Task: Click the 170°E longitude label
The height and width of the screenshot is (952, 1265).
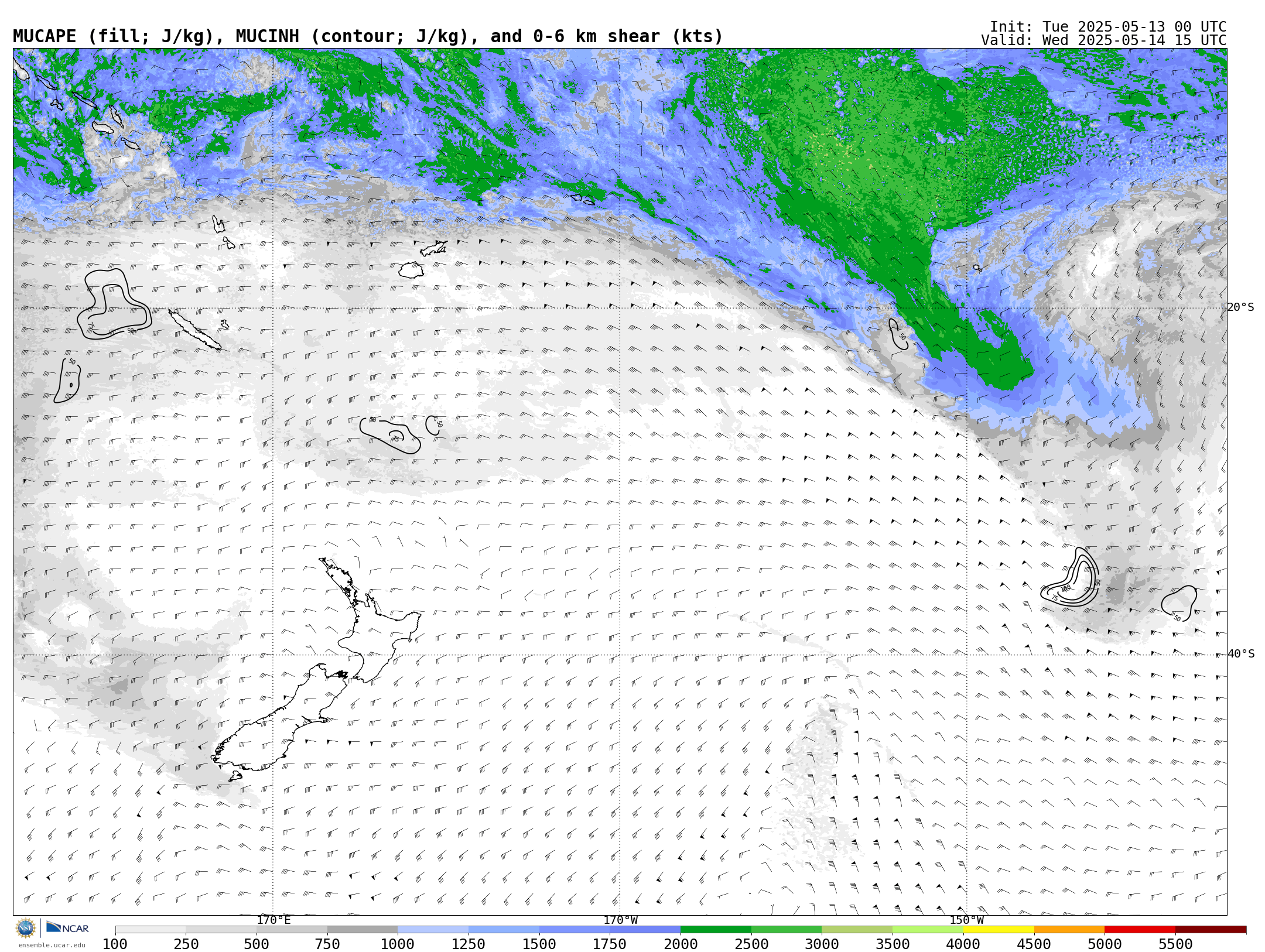Action: point(273,920)
